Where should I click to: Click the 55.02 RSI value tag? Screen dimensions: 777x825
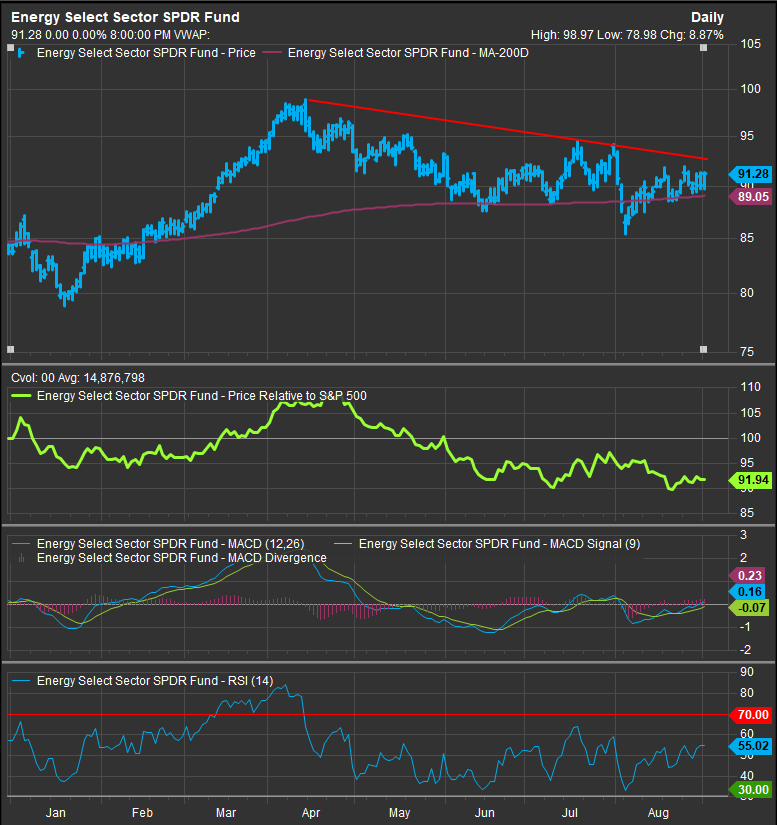click(751, 746)
